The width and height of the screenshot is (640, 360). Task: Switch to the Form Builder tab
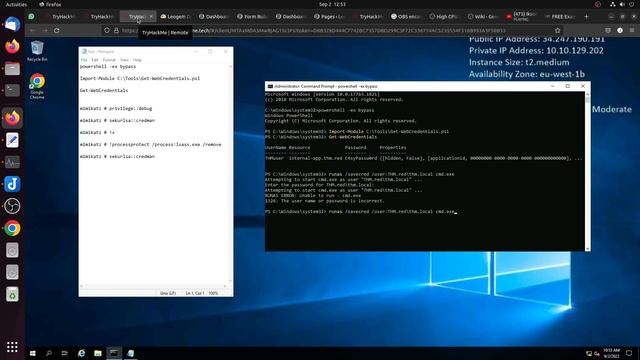(253, 17)
